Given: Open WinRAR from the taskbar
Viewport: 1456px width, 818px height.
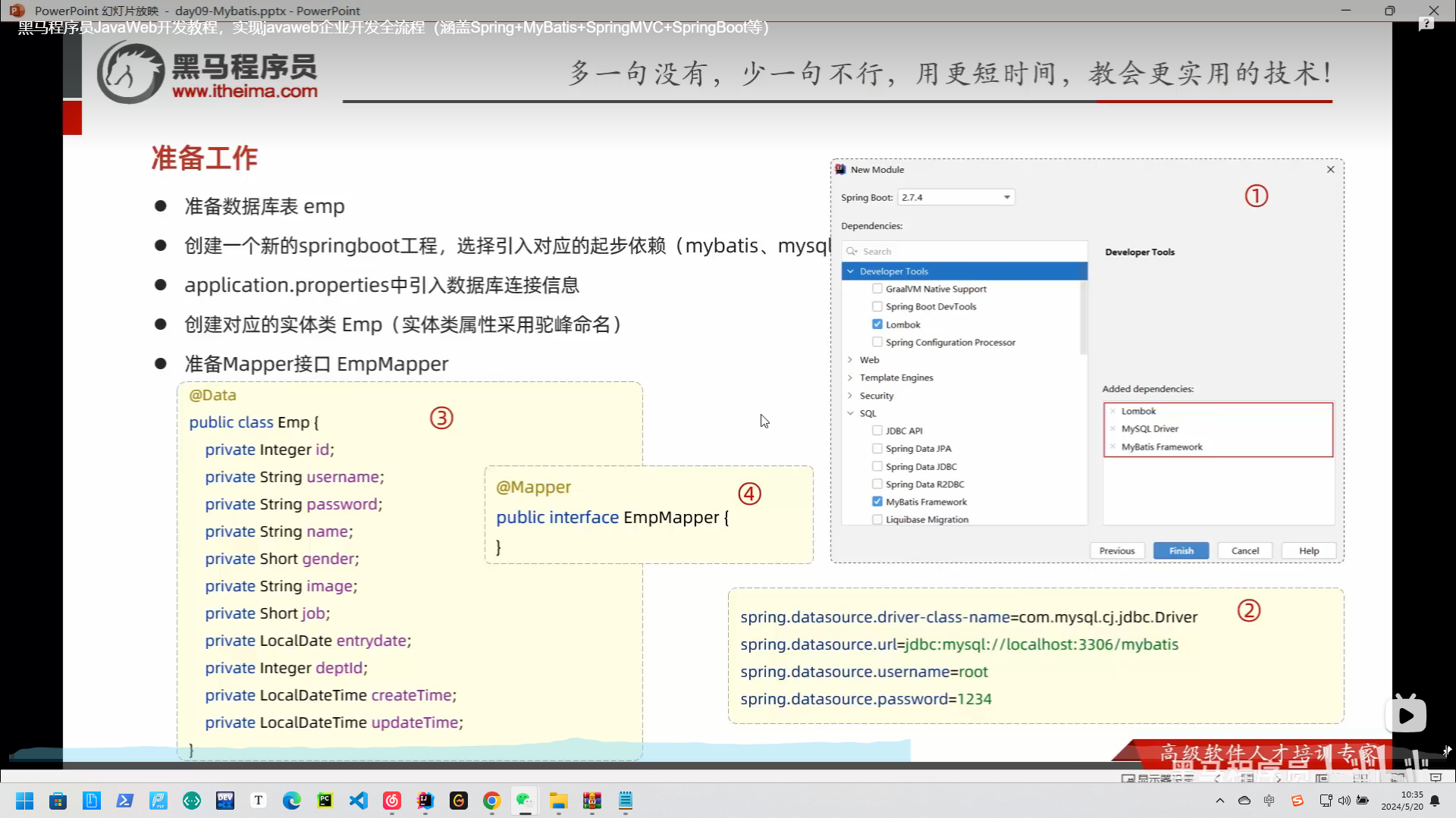Looking at the screenshot, I should point(592,801).
